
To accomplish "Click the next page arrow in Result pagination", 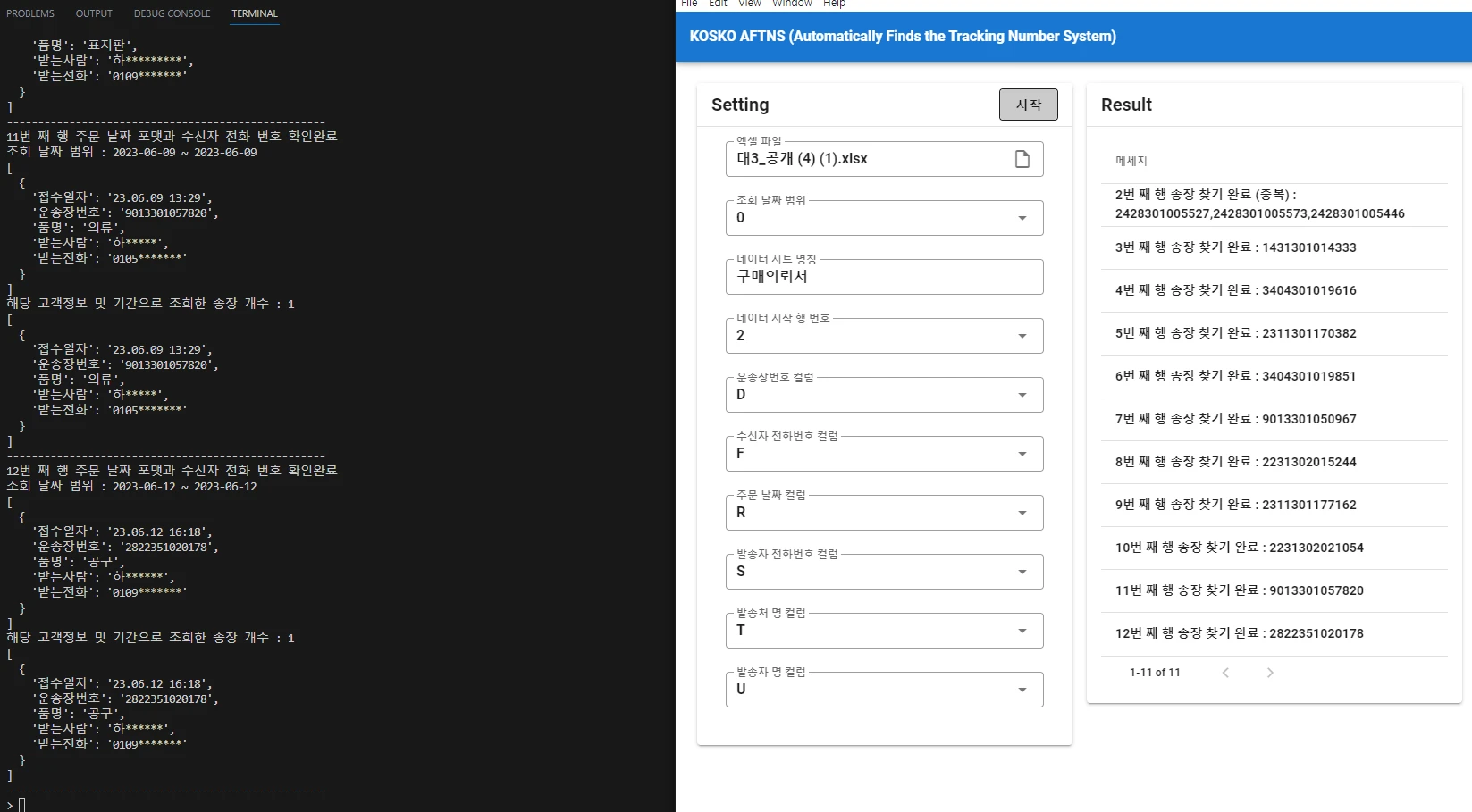I will [1269, 673].
